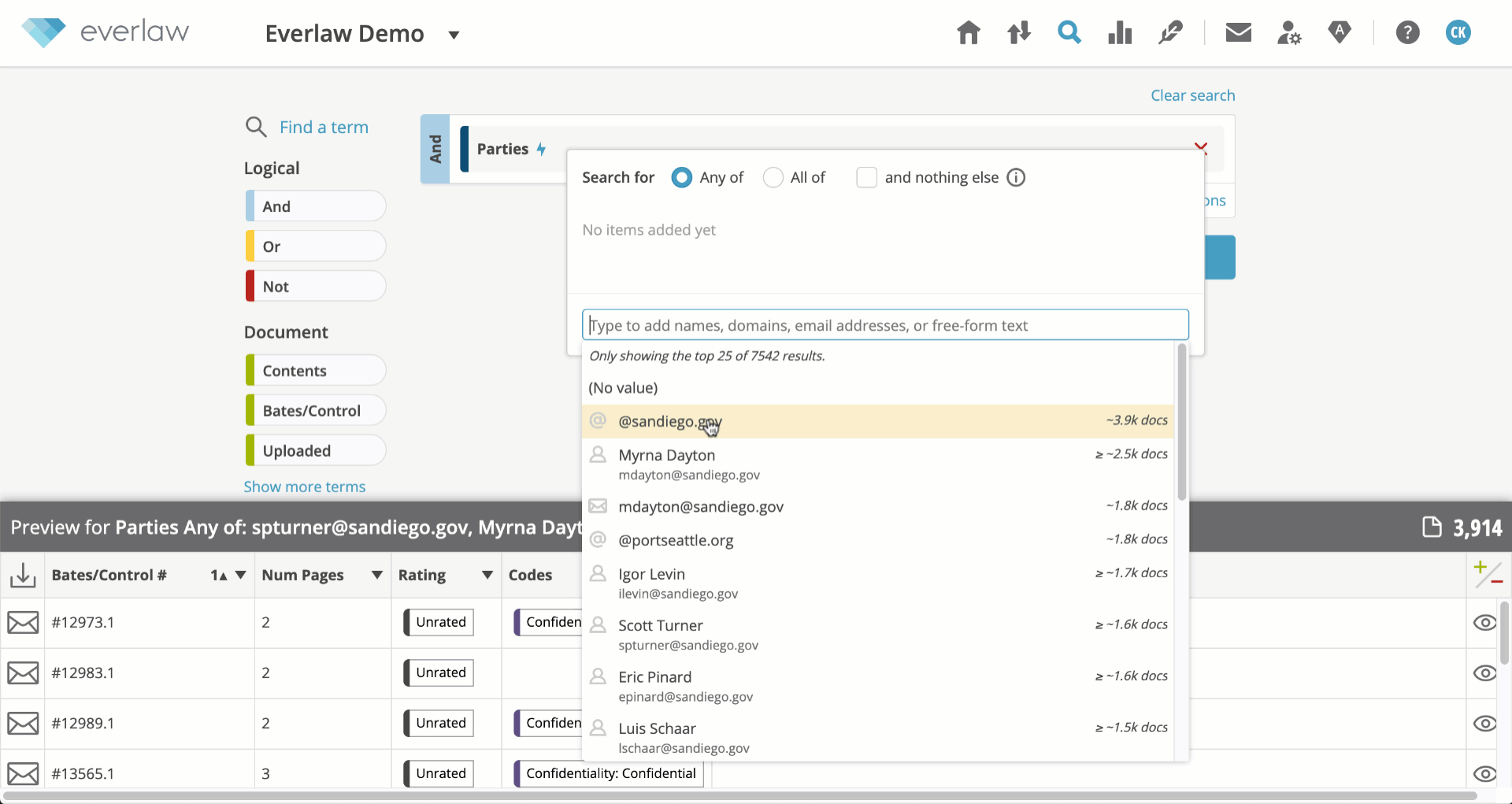The width and height of the screenshot is (1512, 804).
Task: Open the Storybuilder pen icon
Action: coord(1170,33)
